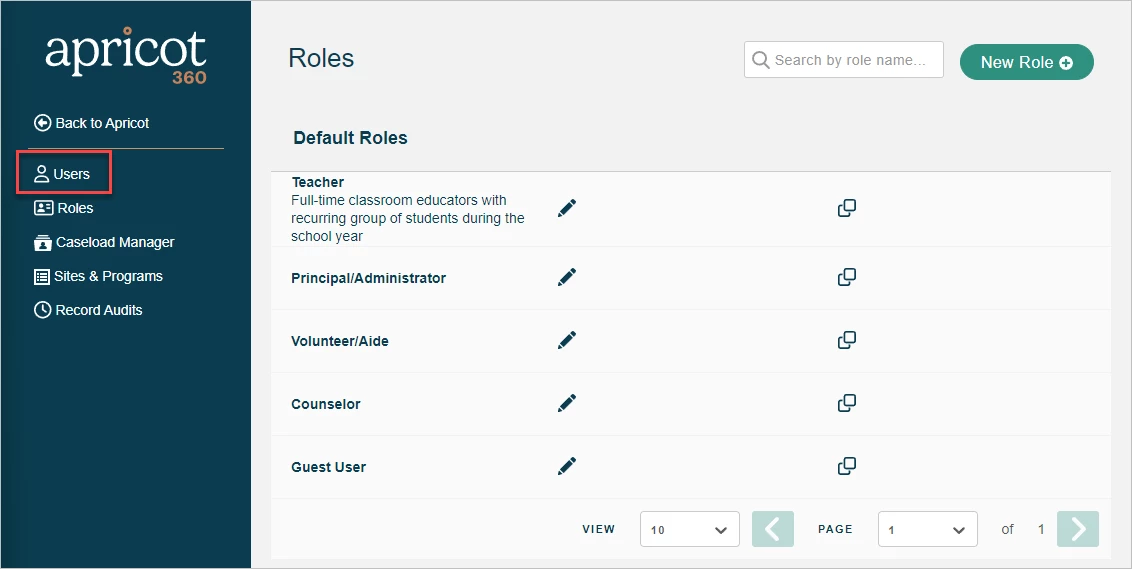Open the Users section label
Image resolution: width=1132 pixels, height=569 pixels.
click(x=71, y=174)
